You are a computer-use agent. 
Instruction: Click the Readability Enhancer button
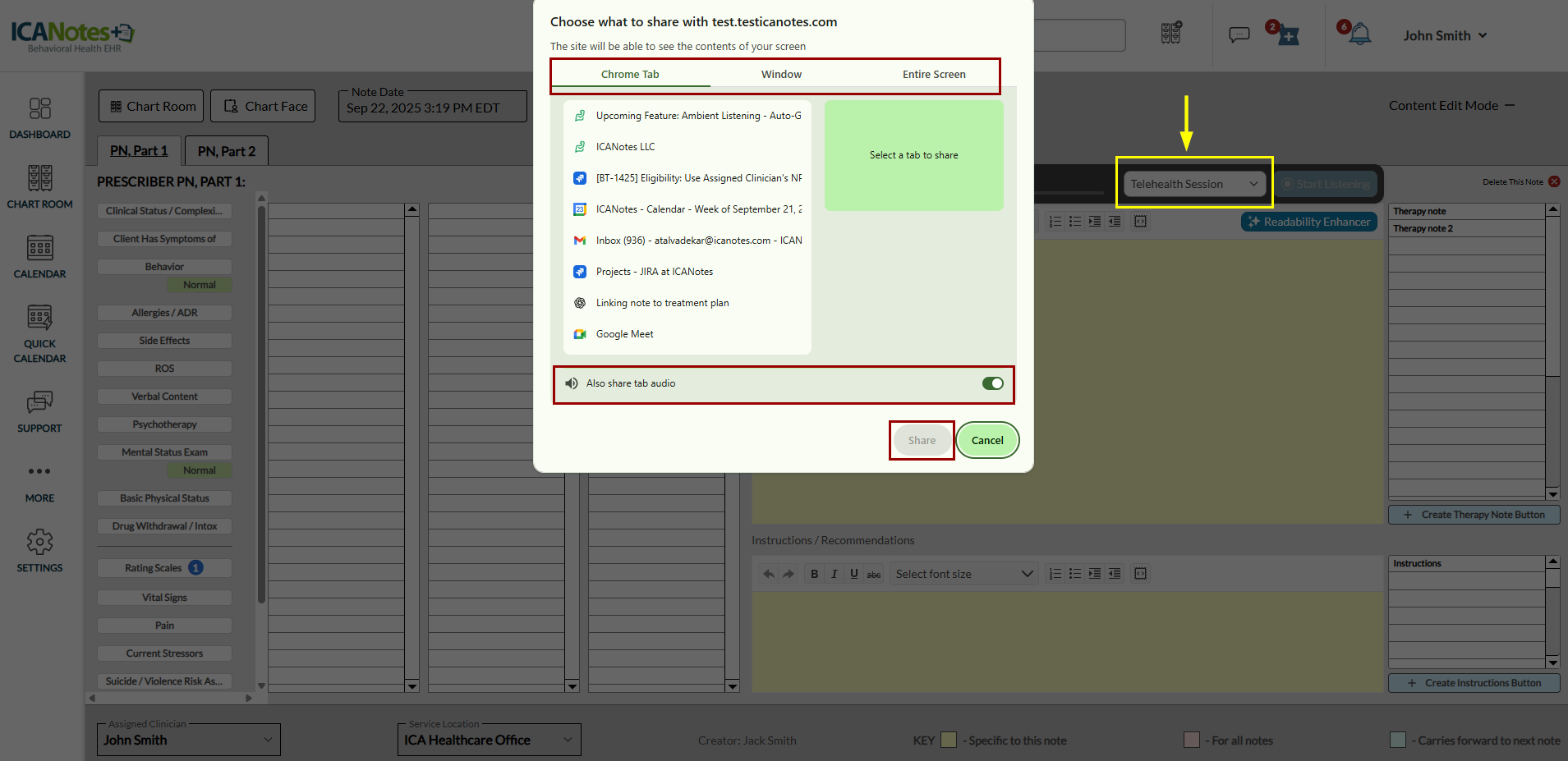[x=1309, y=222]
